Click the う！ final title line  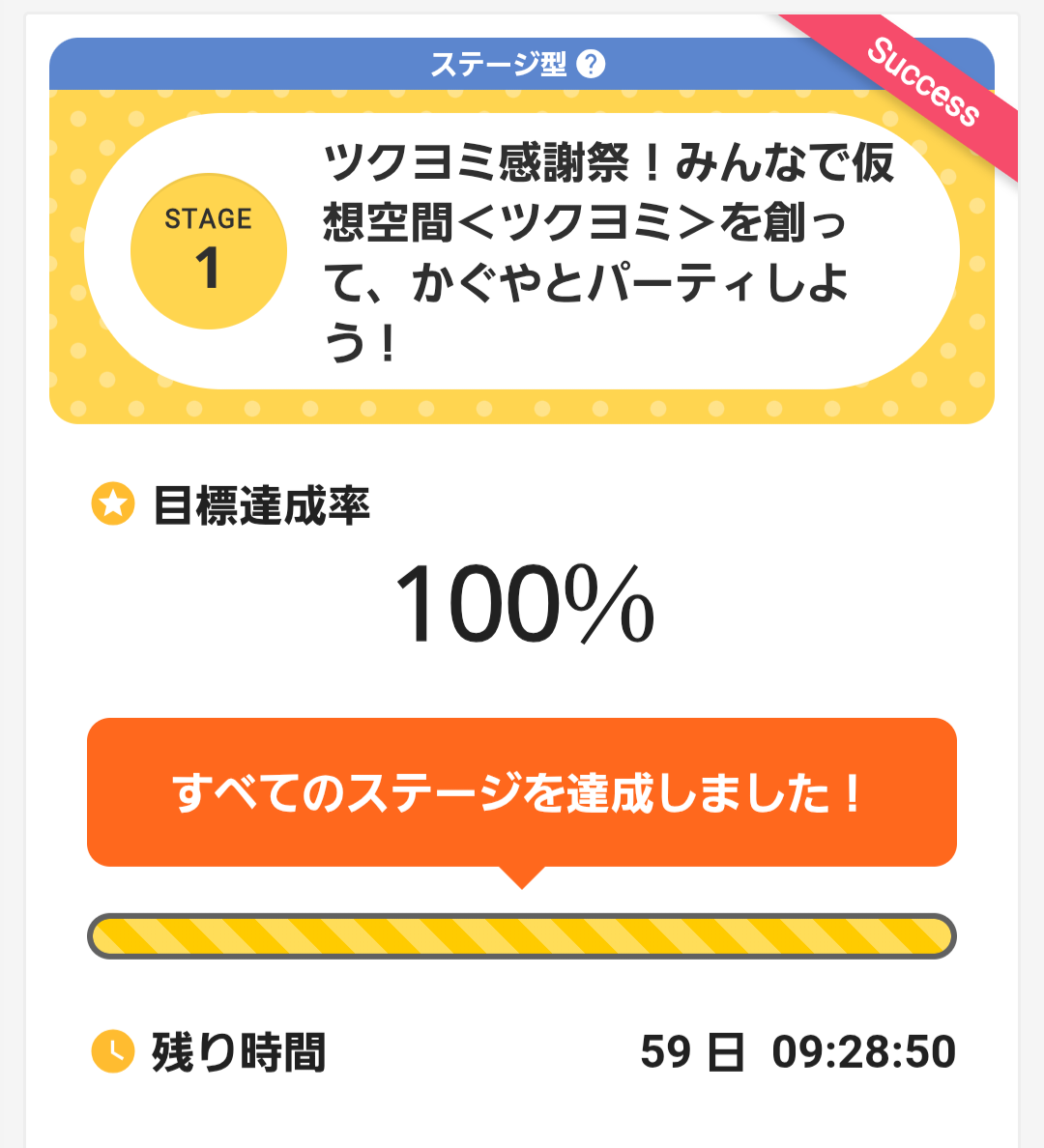[x=362, y=344]
